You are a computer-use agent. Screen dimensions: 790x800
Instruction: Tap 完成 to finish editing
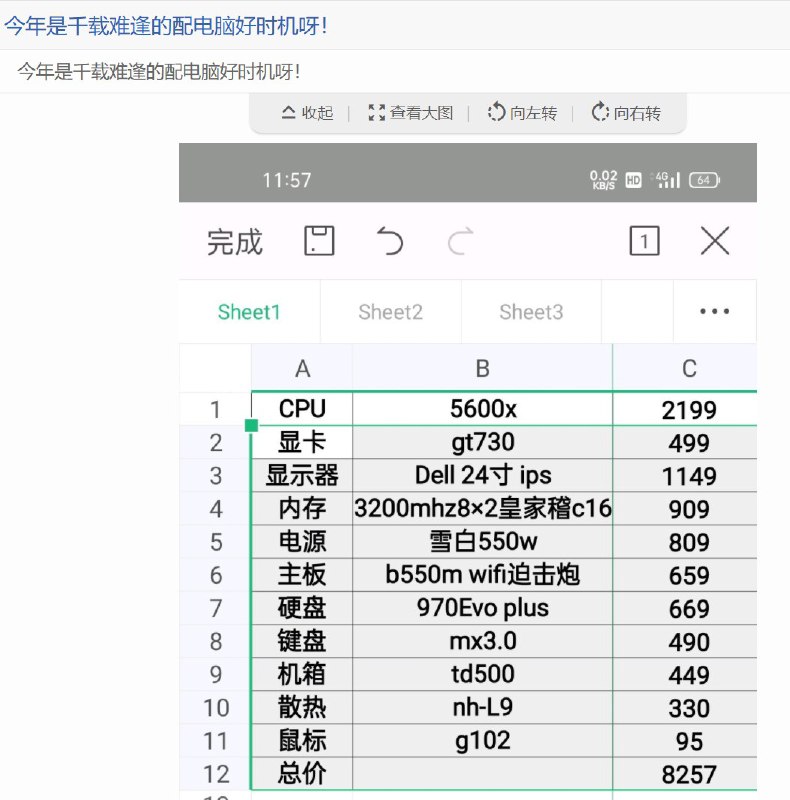tap(235, 242)
